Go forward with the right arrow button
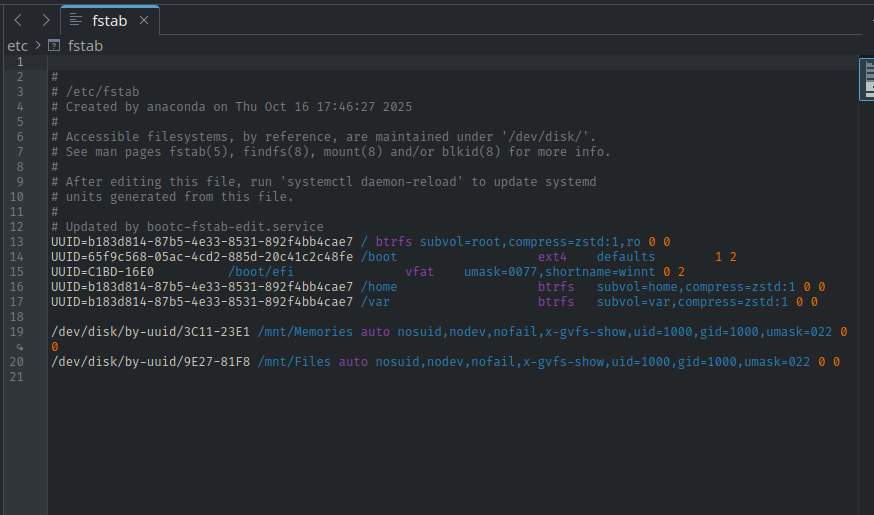Viewport: 874px width, 515px height. [x=46, y=21]
